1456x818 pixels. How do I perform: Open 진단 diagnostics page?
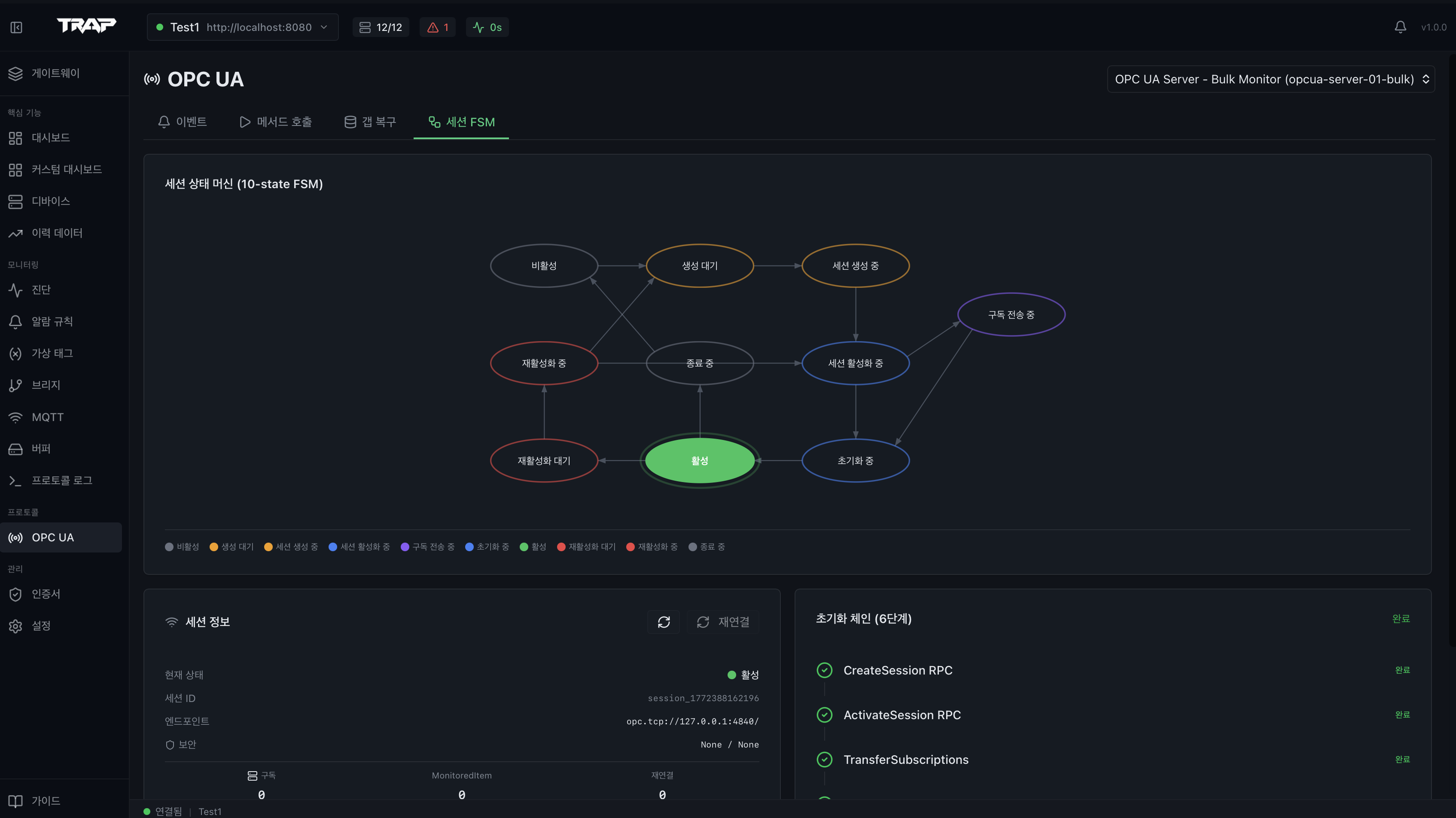40,290
